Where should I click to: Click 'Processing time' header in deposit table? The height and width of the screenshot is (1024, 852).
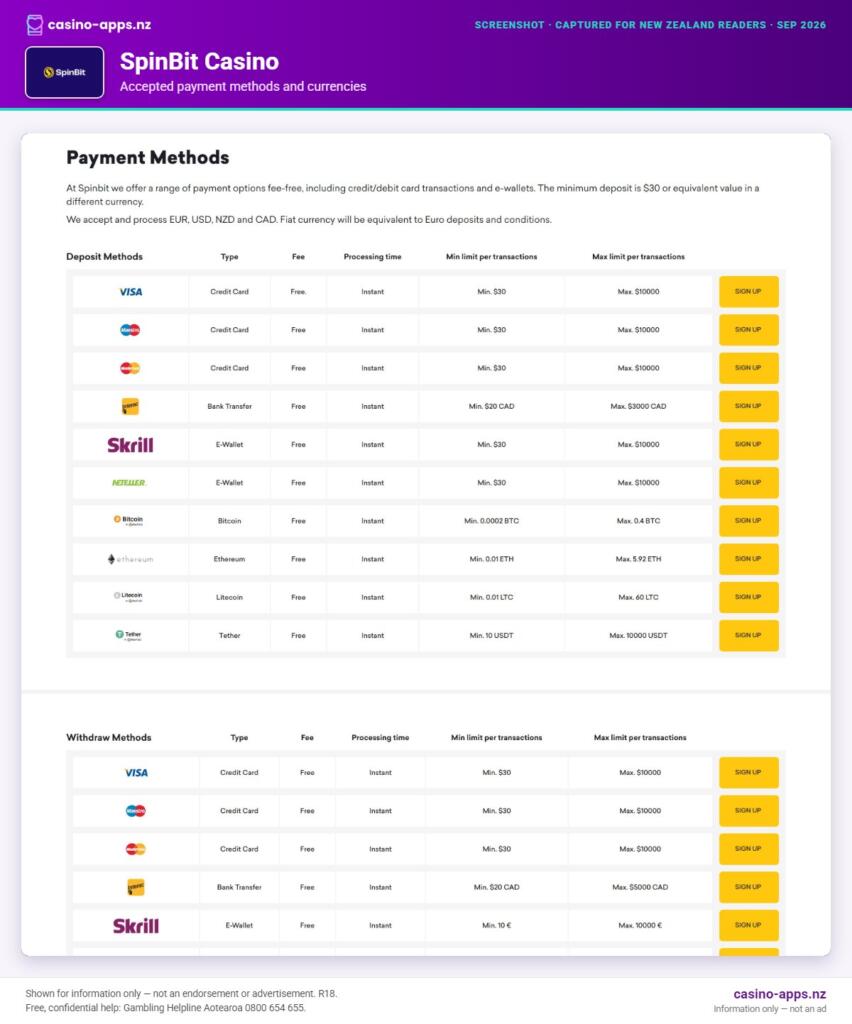pos(373,257)
